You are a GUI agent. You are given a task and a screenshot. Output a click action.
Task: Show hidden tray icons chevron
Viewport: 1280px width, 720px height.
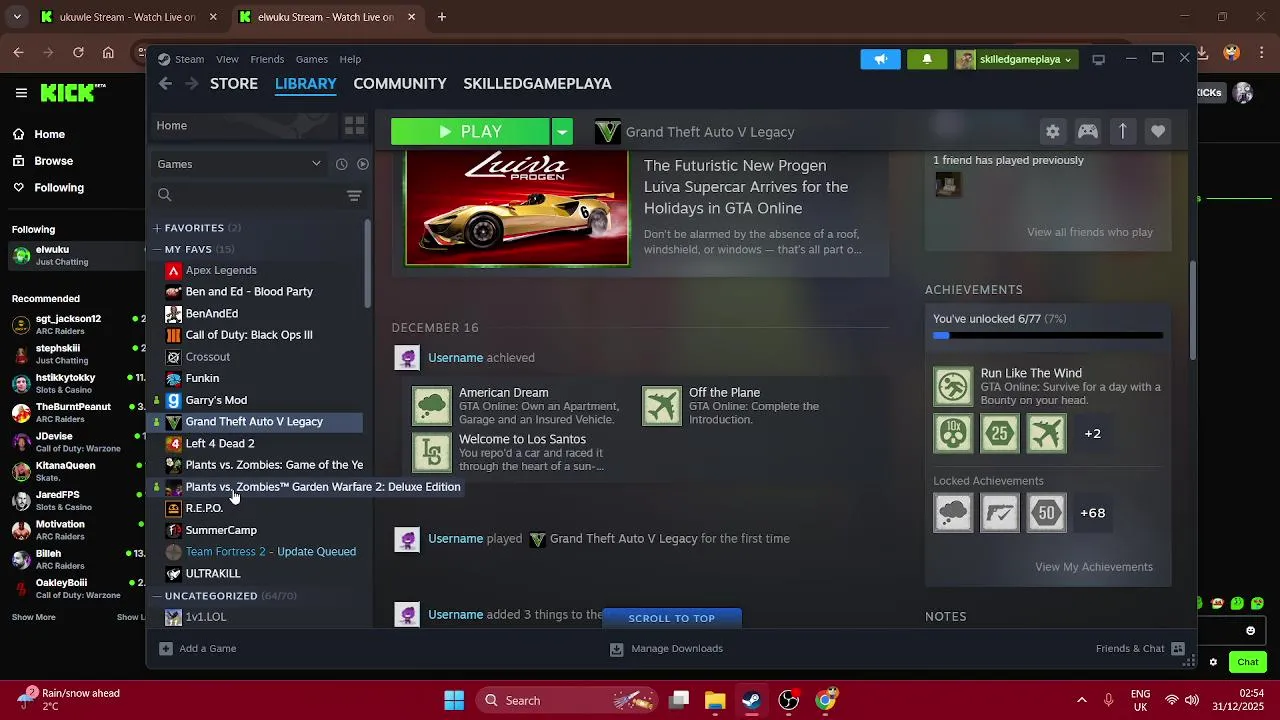1081,700
